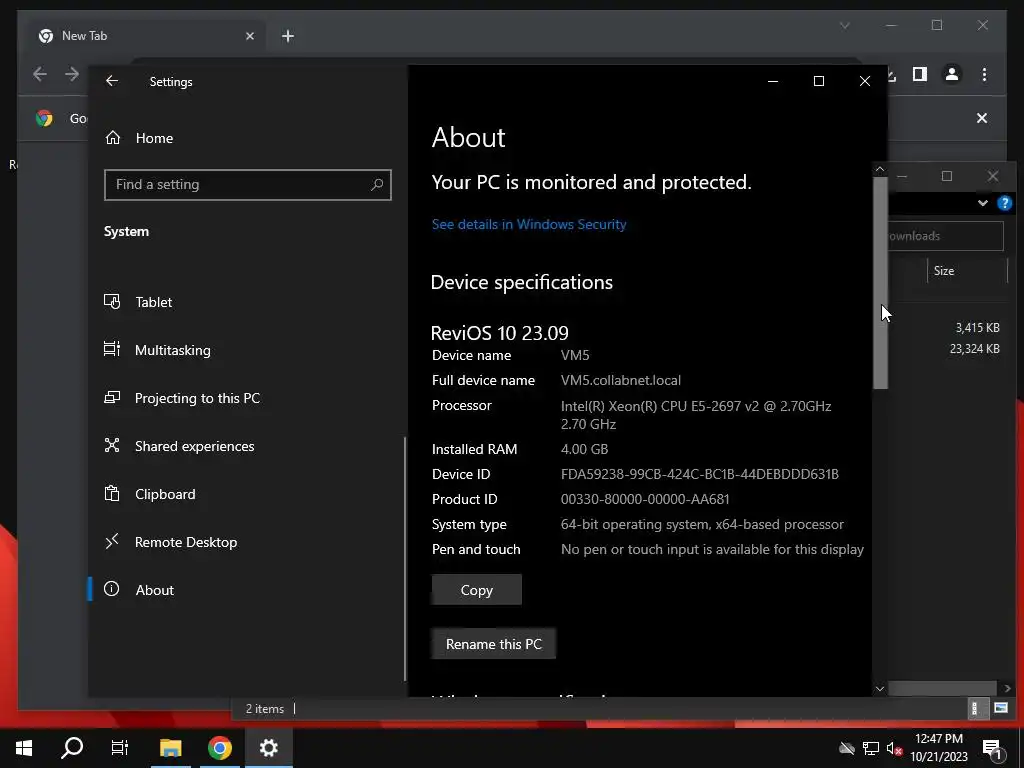1024x768 pixels.
Task: Click the Multitasking icon in sidebar
Action: [112, 349]
